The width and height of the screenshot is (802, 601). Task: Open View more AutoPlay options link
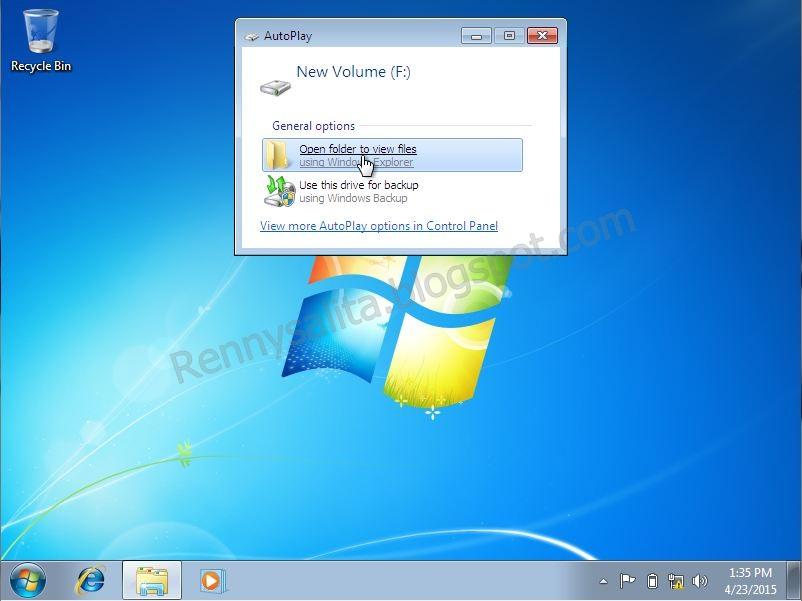point(378,226)
